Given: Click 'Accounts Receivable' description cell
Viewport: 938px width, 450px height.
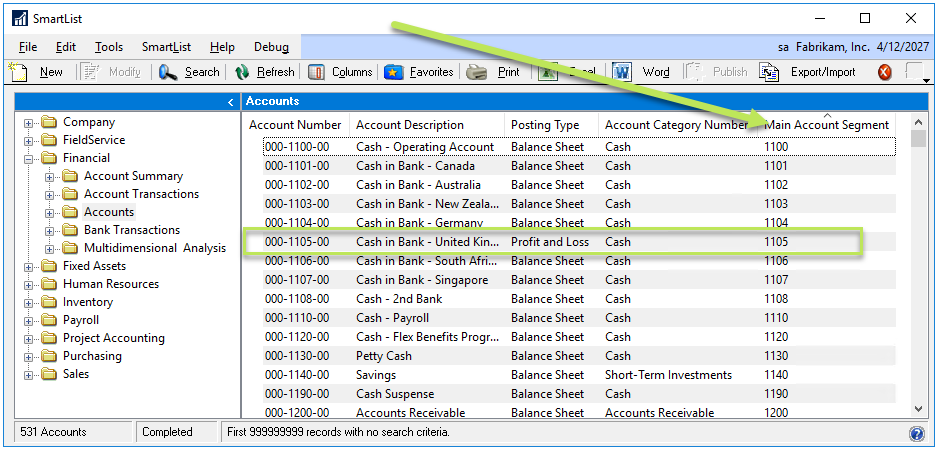Looking at the screenshot, I should pyautogui.click(x=410, y=413).
